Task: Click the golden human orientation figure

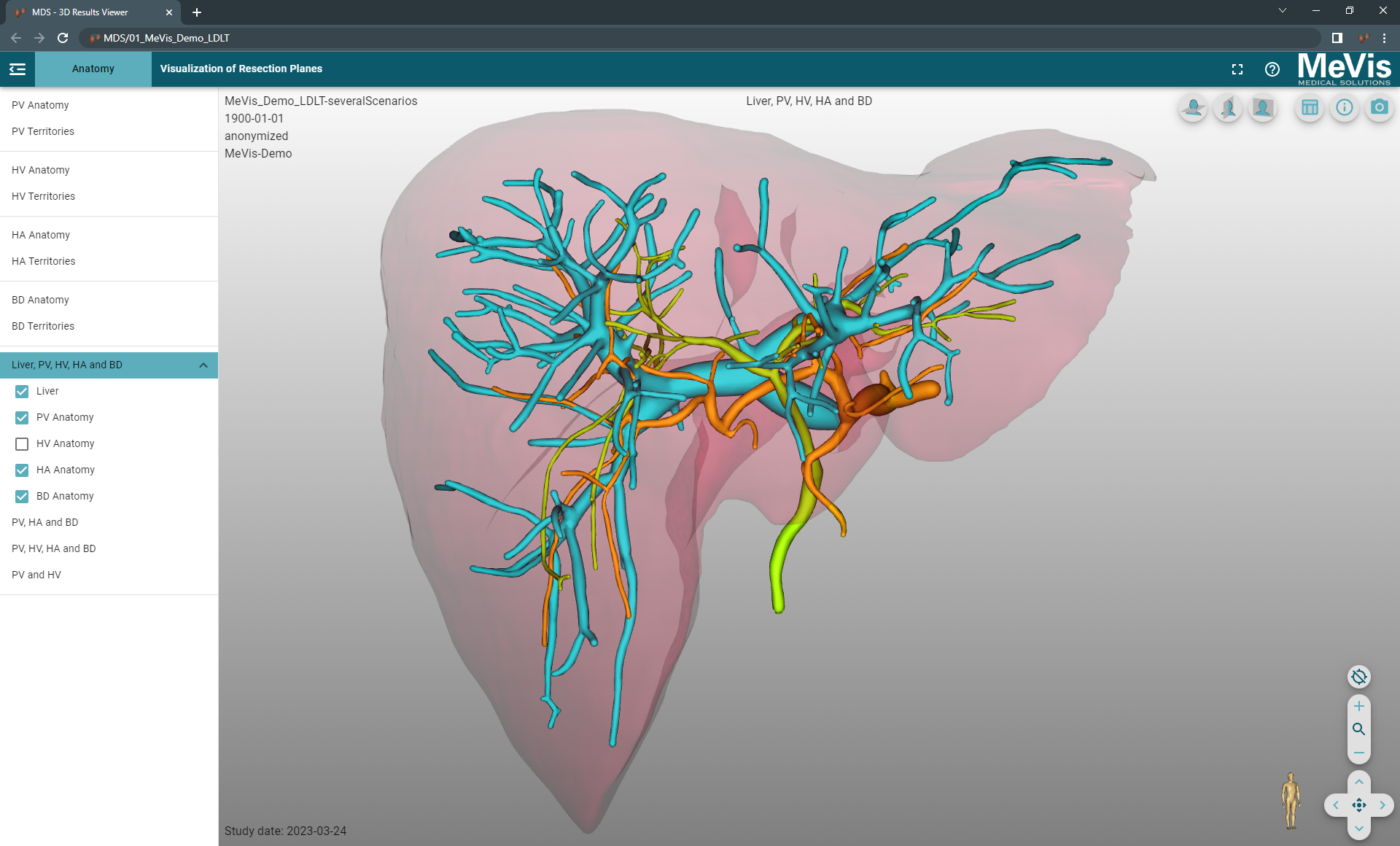Action: click(x=1291, y=801)
